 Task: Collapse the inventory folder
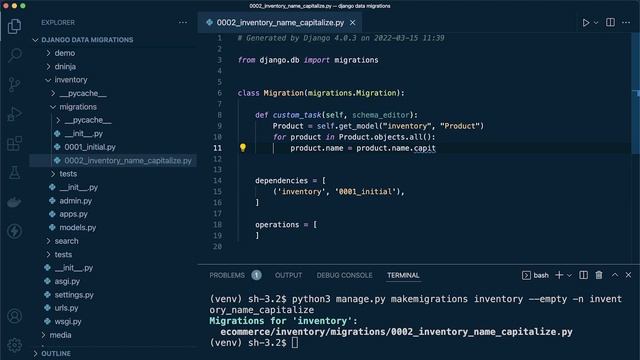(x=71, y=80)
